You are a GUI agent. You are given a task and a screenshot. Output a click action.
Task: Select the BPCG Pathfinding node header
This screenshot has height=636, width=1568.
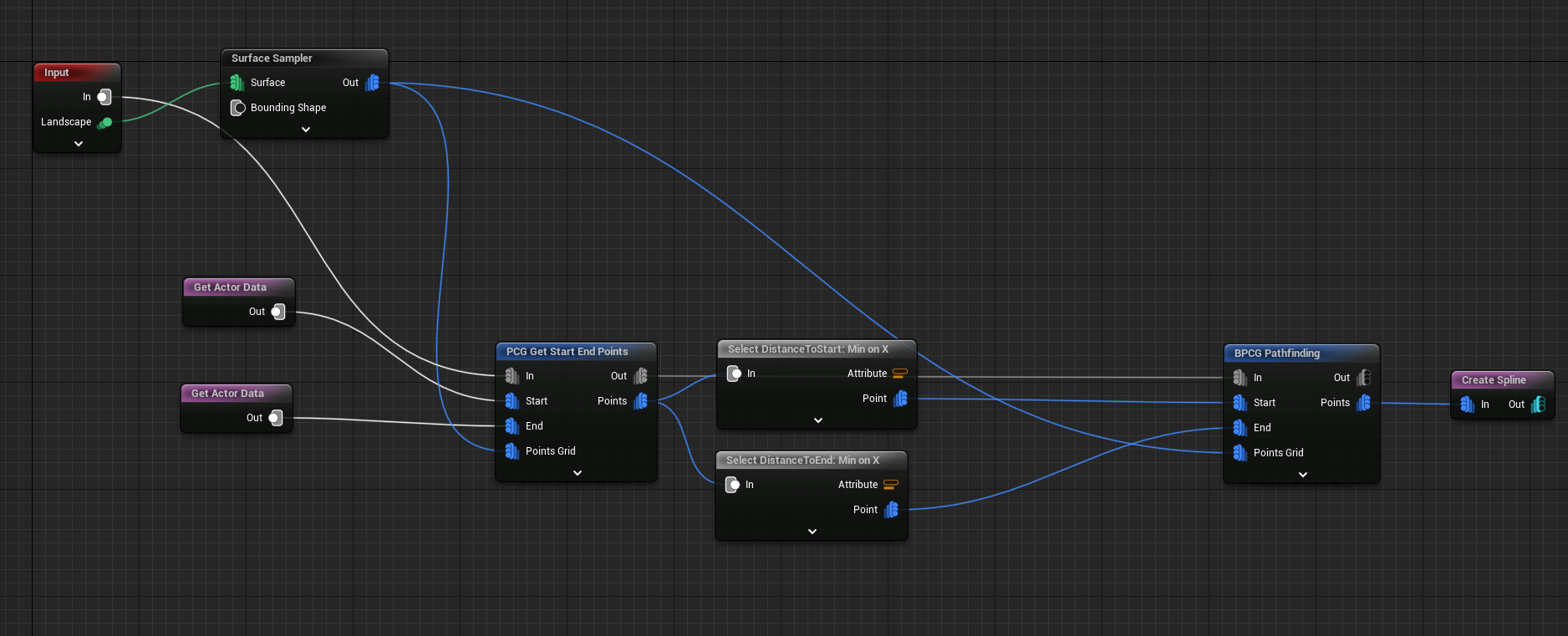pyautogui.click(x=1301, y=354)
